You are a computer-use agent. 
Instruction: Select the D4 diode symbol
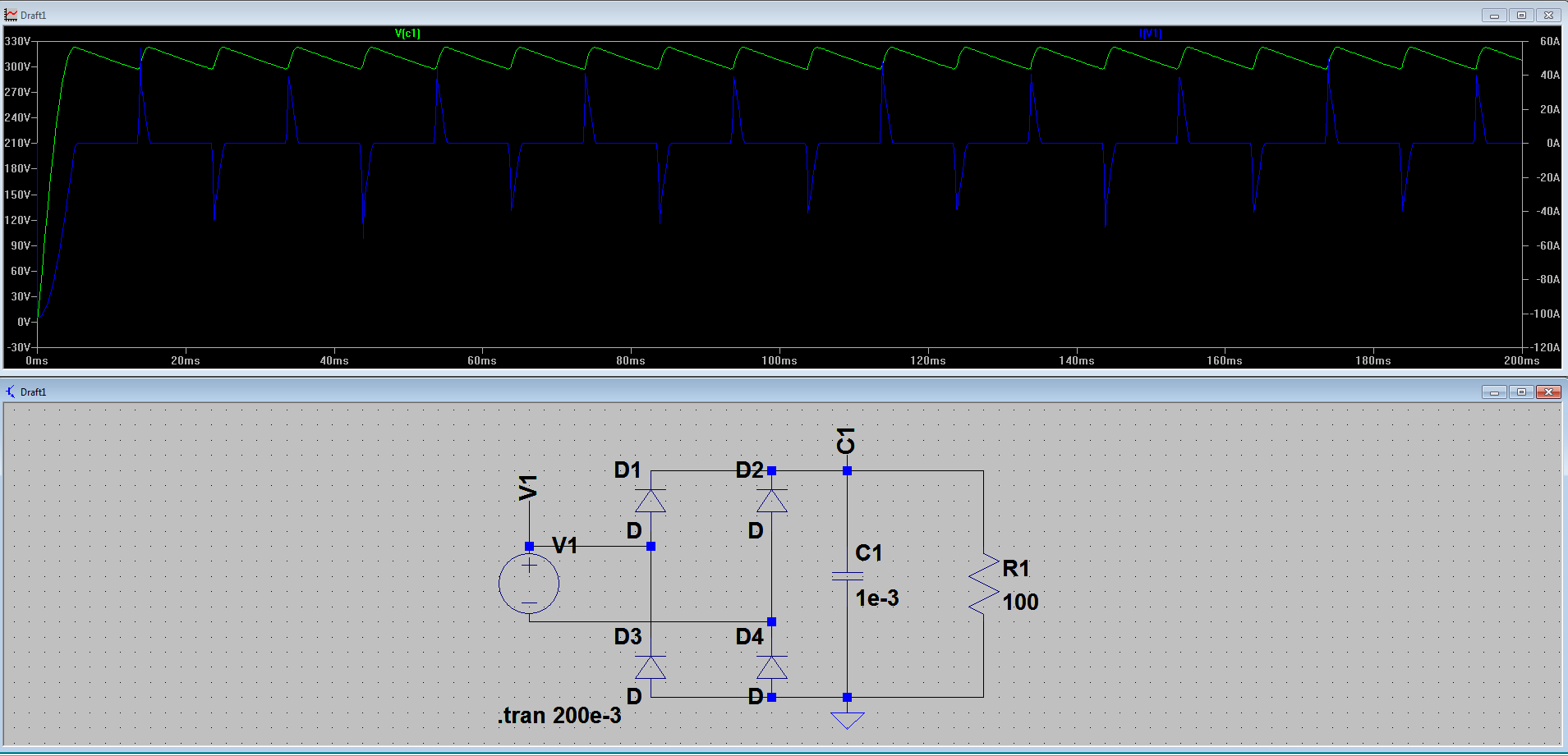(771, 667)
